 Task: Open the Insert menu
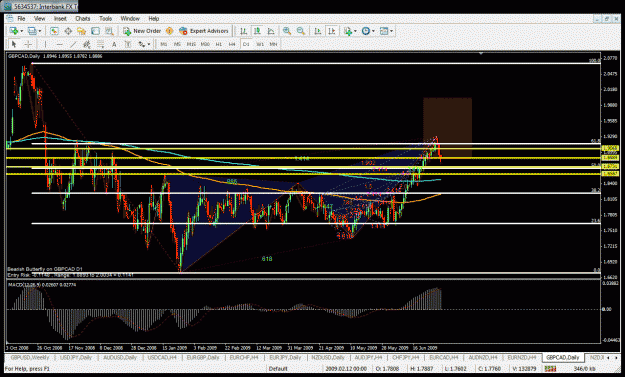[x=60, y=19]
